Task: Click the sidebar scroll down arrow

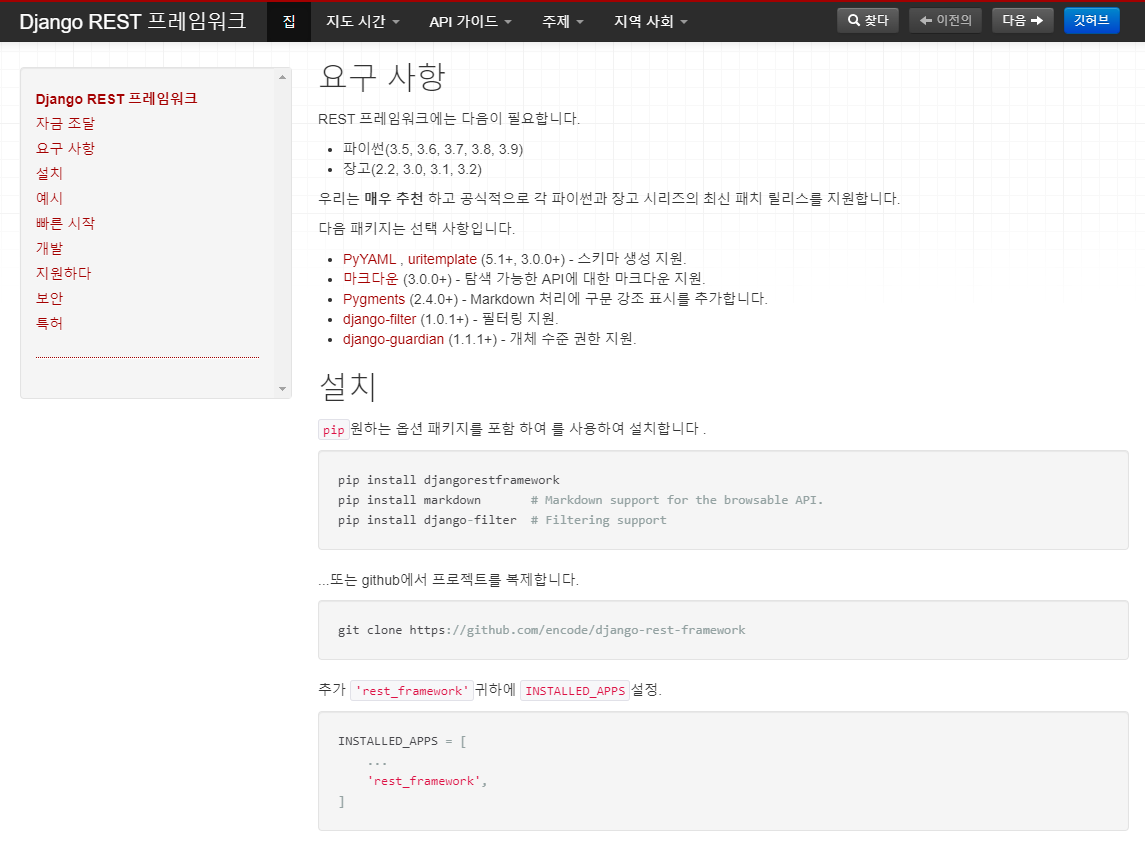Action: coord(283,389)
